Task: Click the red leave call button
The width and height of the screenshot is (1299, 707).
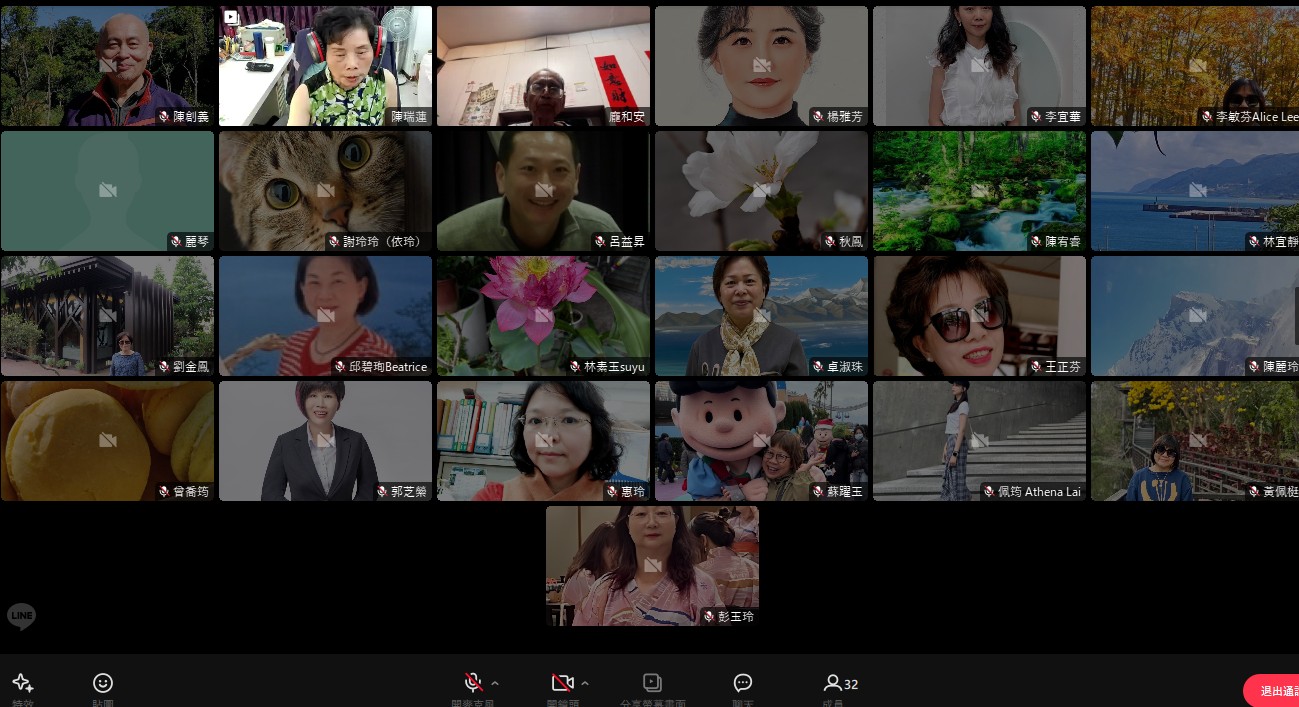Action: click(x=1272, y=691)
